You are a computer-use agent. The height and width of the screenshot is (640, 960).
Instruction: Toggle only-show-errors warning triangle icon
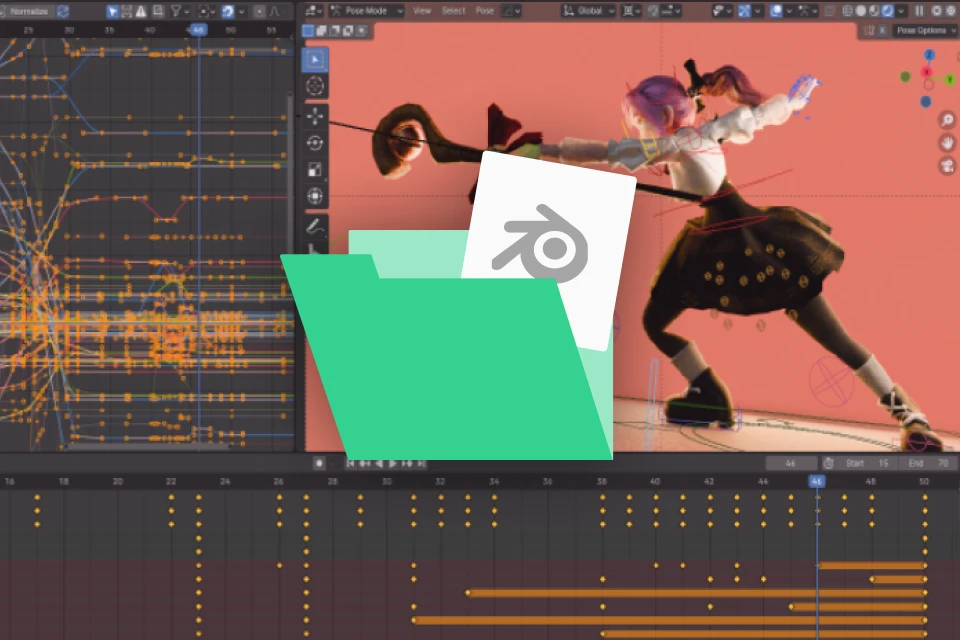(x=141, y=11)
